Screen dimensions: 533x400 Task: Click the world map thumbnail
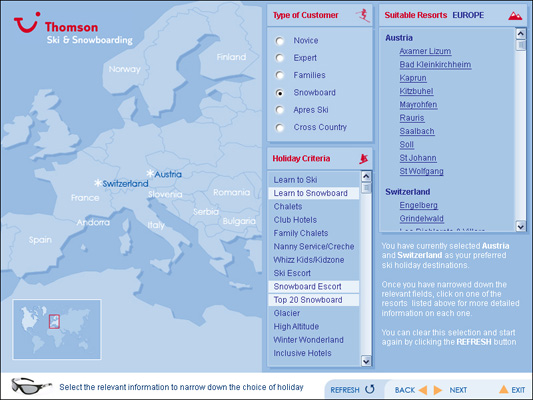tap(57, 329)
